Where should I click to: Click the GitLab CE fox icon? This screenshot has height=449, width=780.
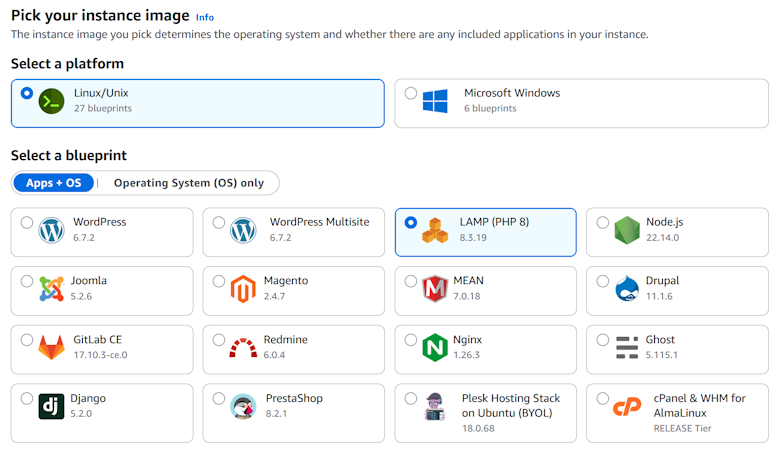(51, 347)
